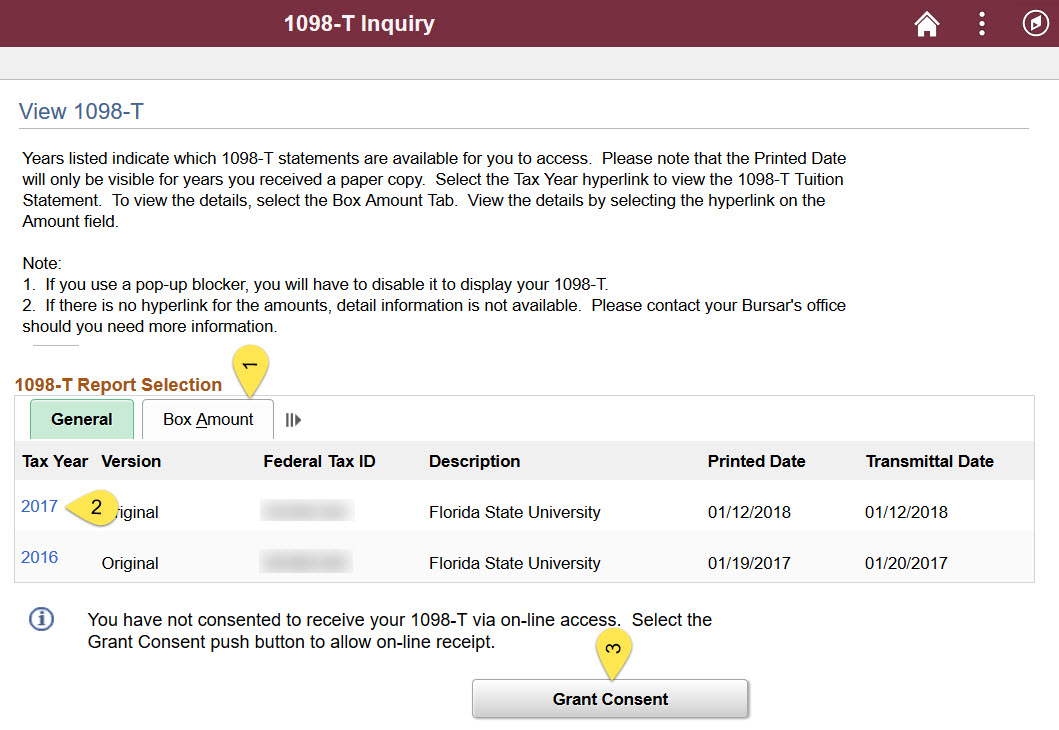Click yellow callout marker number 3
The width and height of the screenshot is (1059, 730).
613,653
